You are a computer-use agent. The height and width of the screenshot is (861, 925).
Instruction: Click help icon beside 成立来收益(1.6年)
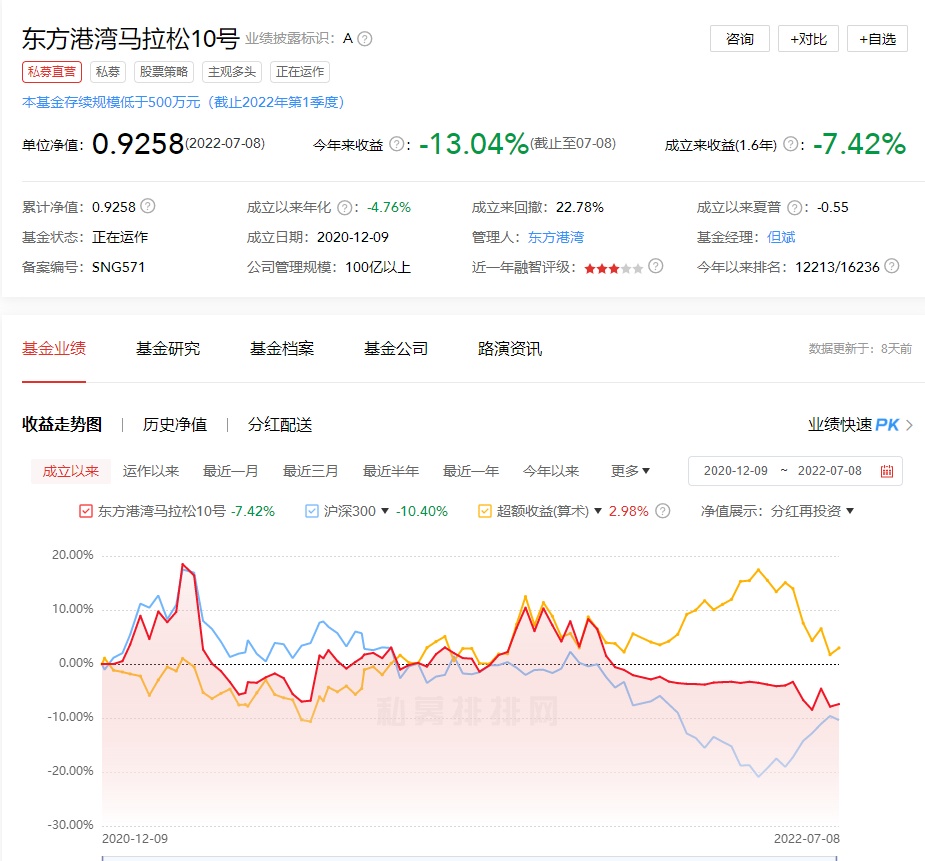790,144
